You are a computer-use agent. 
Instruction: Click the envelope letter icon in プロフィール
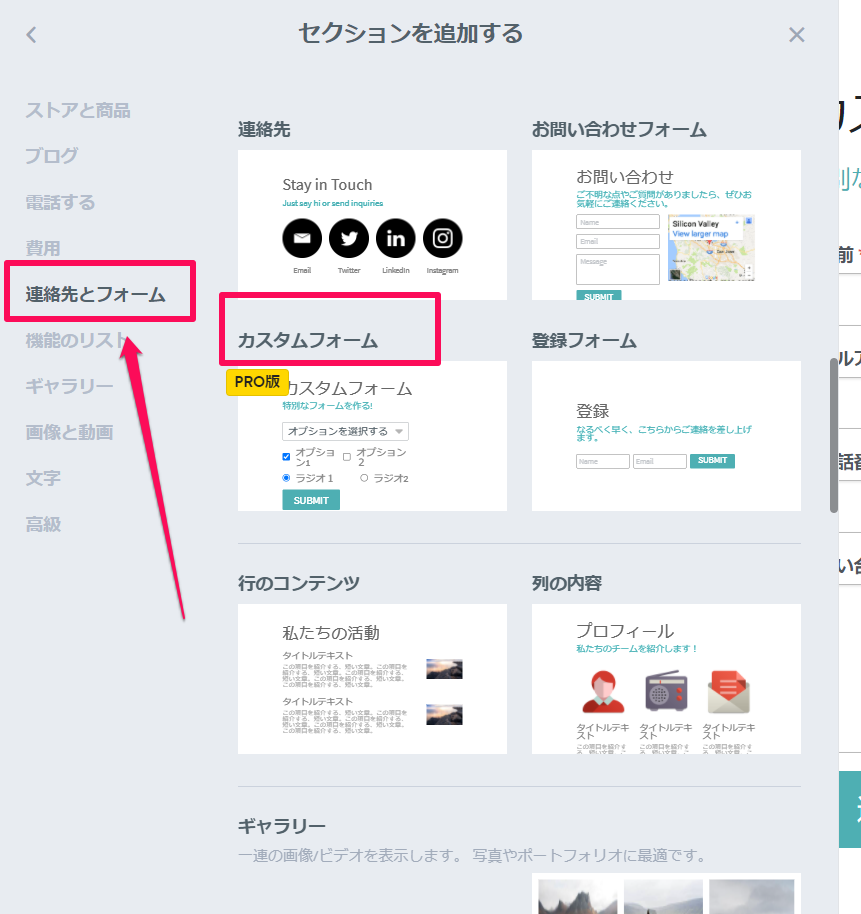coord(729,692)
